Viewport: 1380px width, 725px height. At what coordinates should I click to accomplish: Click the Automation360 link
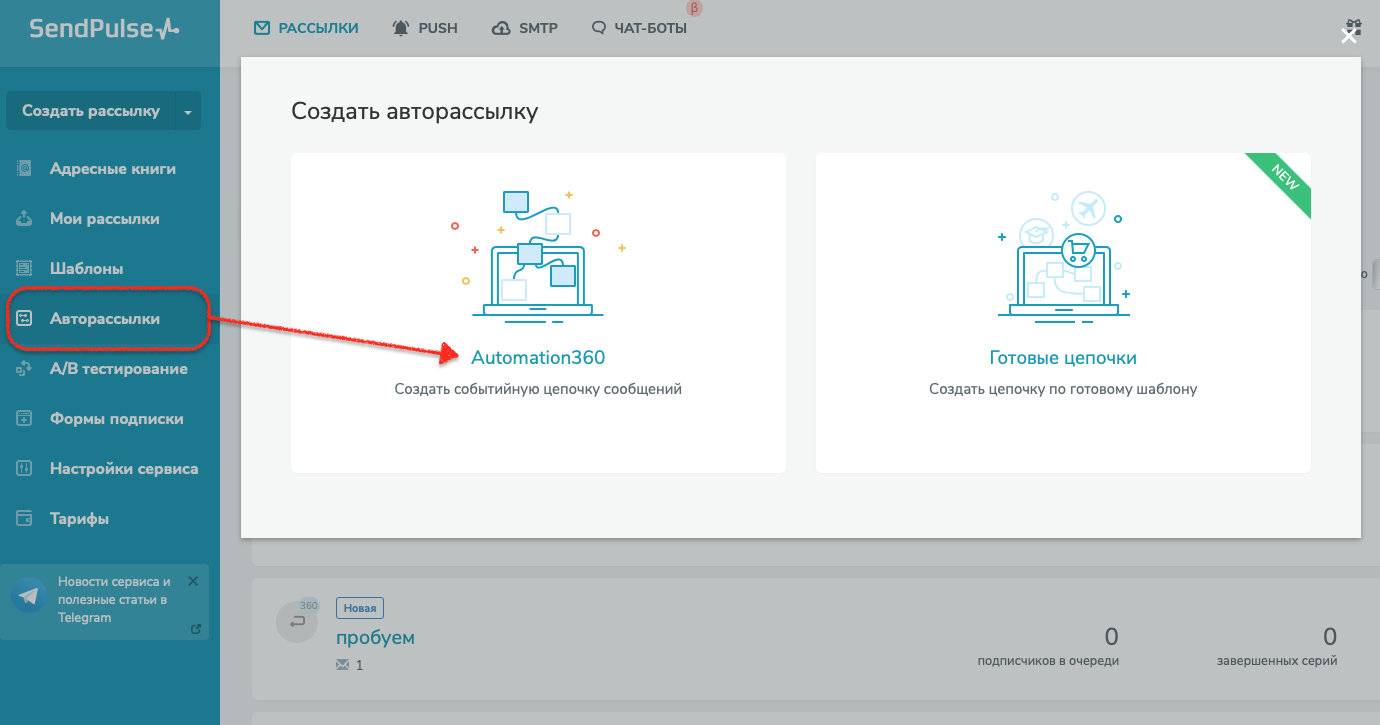click(x=538, y=358)
